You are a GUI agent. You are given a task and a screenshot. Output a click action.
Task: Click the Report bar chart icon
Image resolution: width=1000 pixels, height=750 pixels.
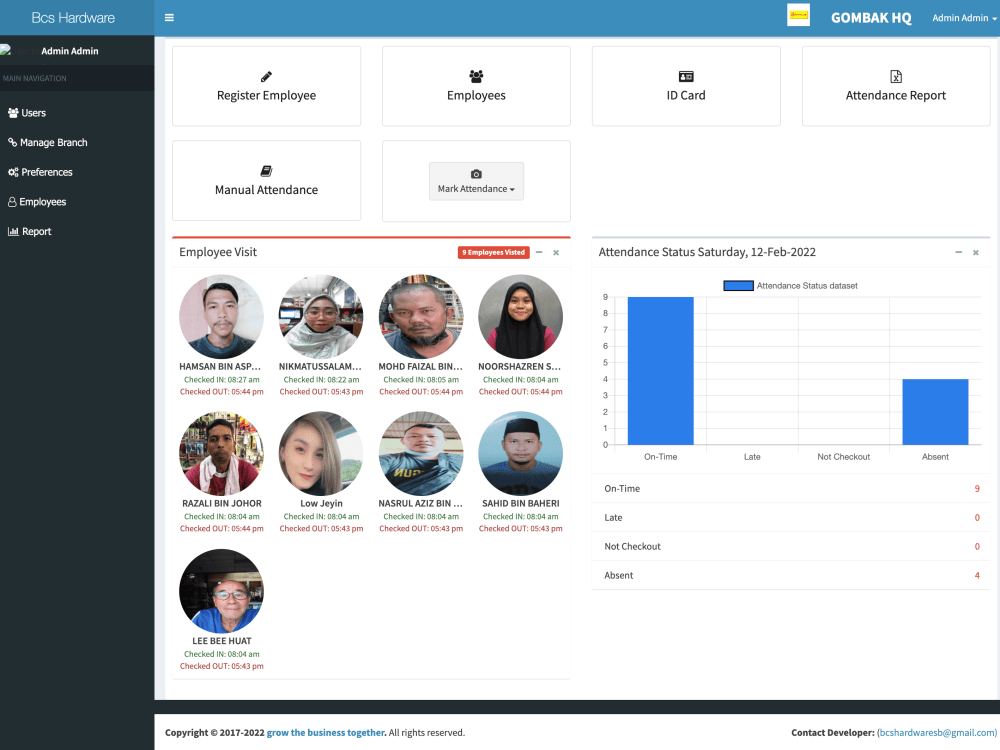(x=13, y=232)
